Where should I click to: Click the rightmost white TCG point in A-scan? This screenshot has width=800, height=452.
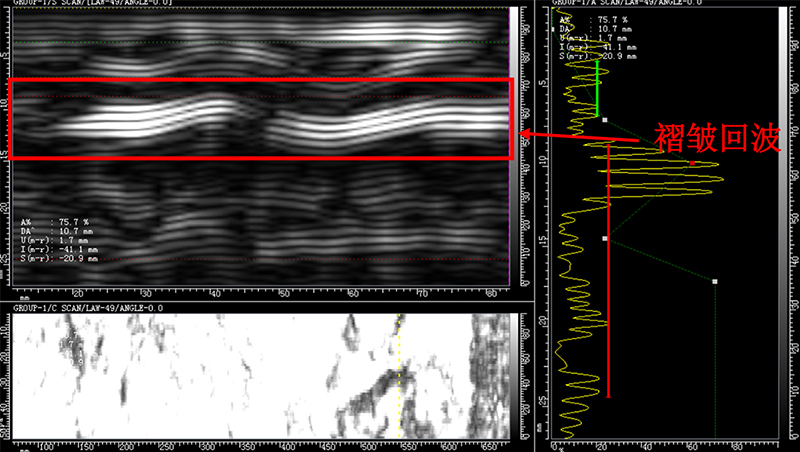[715, 282]
